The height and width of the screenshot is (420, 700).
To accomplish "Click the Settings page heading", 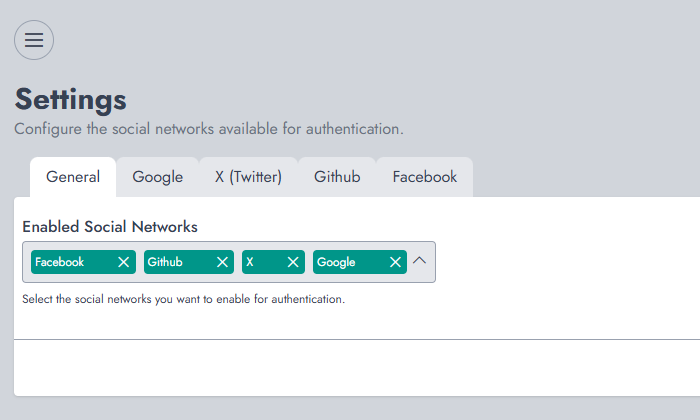I will click(x=71, y=100).
